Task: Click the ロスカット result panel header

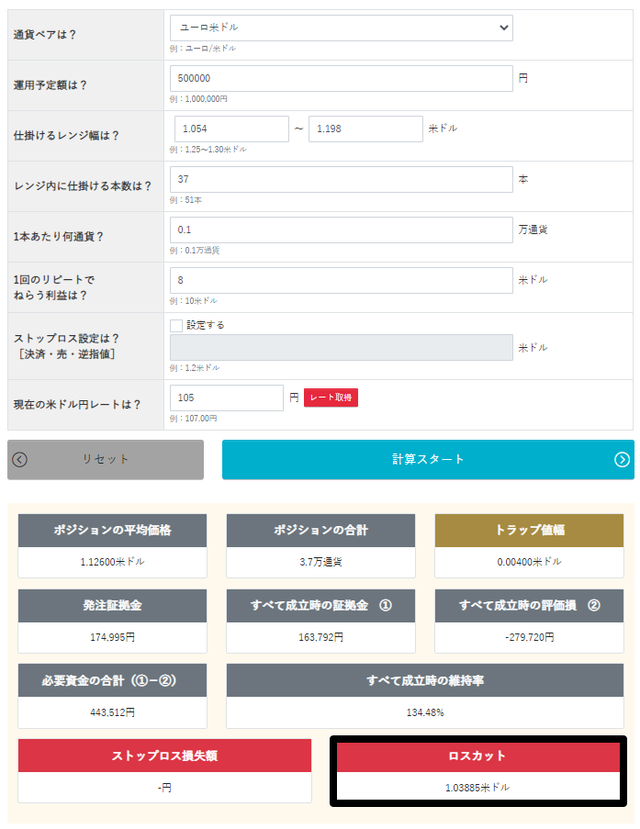Action: coord(478,756)
